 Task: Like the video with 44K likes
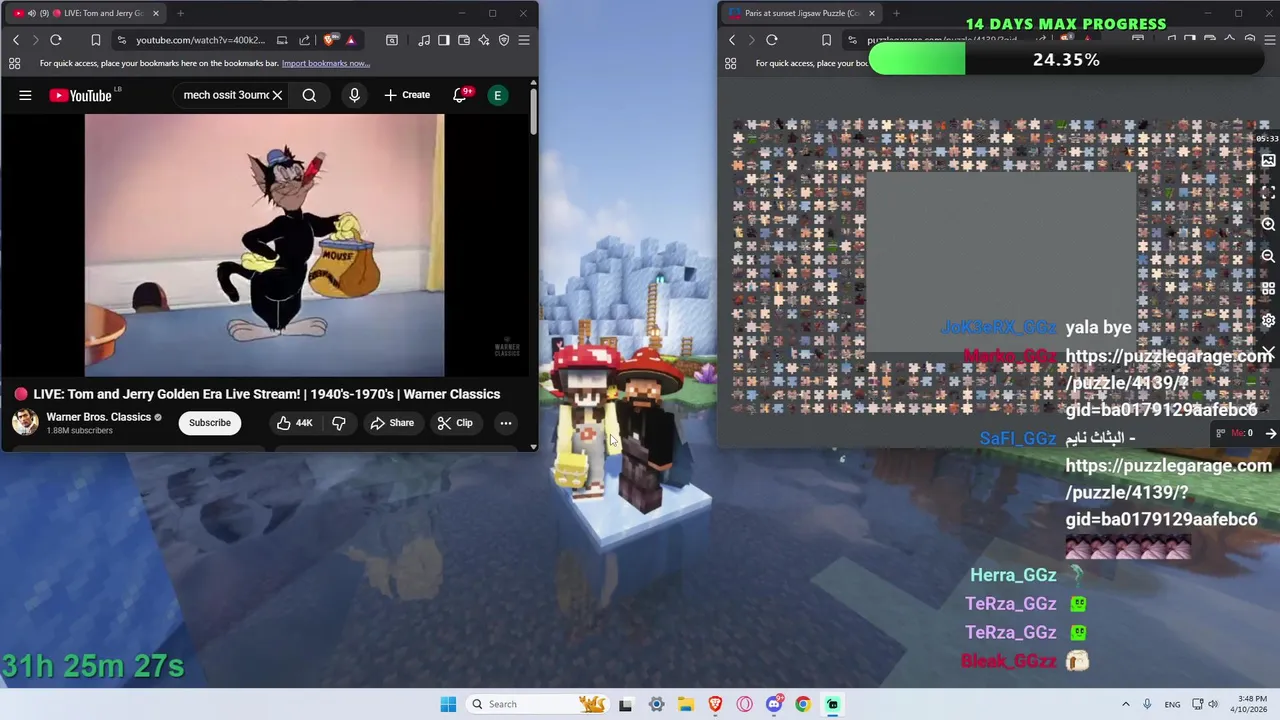click(x=295, y=423)
